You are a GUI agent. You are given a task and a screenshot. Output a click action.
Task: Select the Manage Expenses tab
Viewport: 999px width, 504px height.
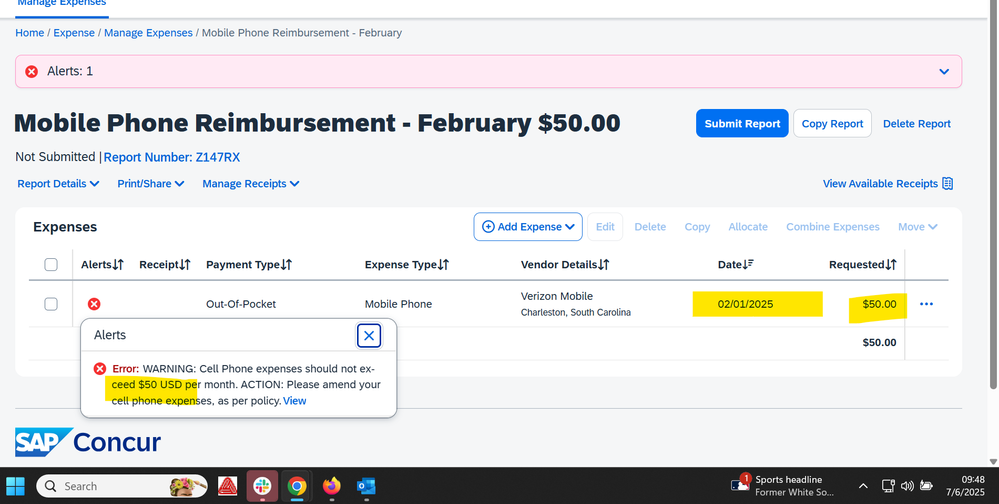[x=62, y=5]
